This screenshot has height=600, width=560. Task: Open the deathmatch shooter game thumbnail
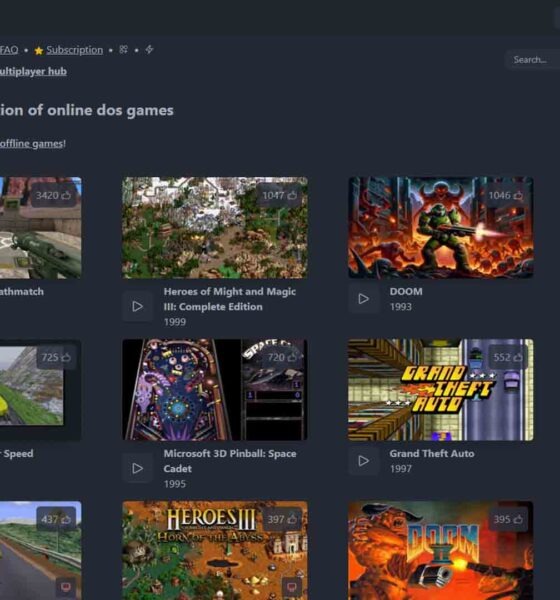click(x=41, y=228)
